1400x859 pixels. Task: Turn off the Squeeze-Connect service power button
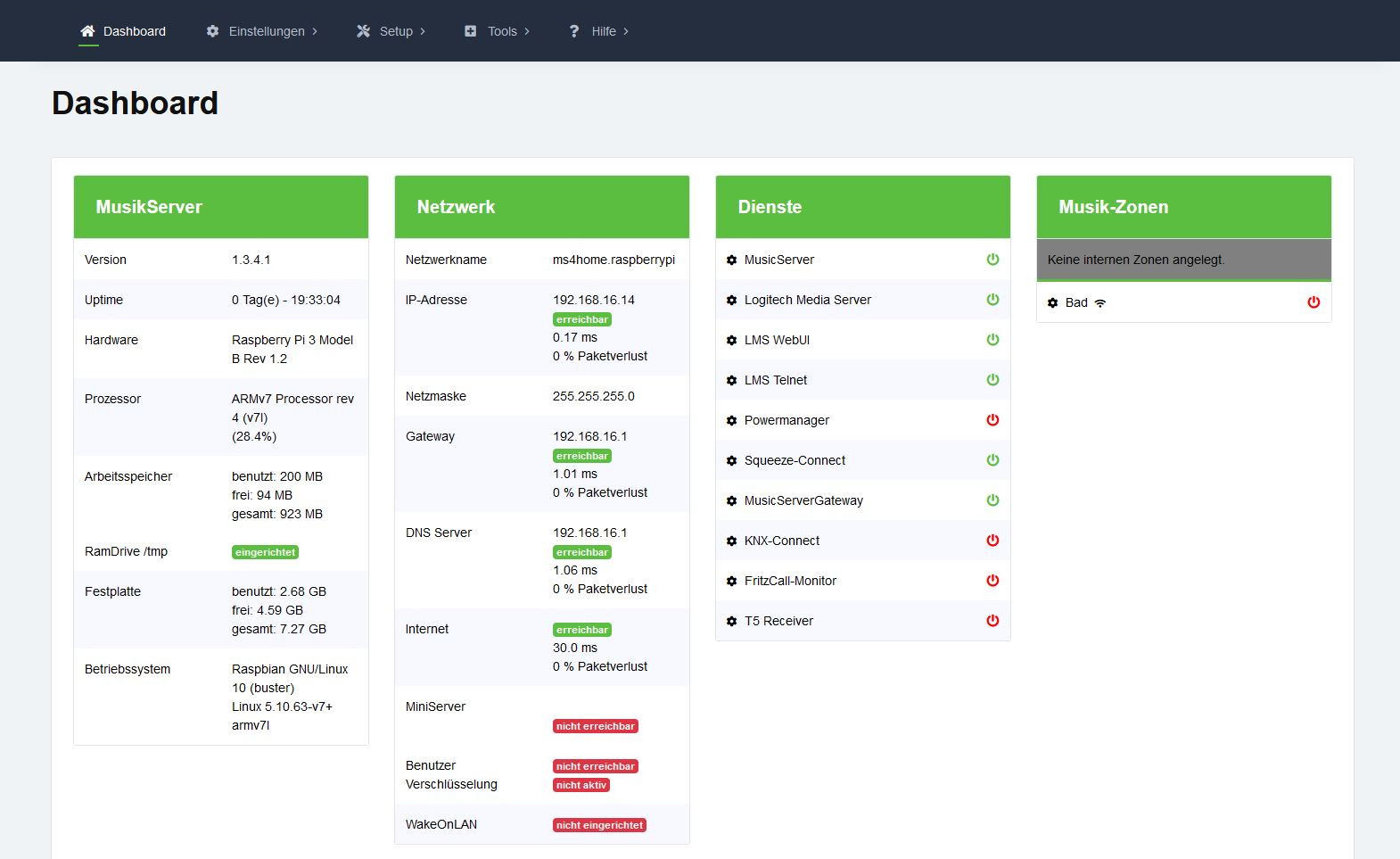(x=992, y=459)
